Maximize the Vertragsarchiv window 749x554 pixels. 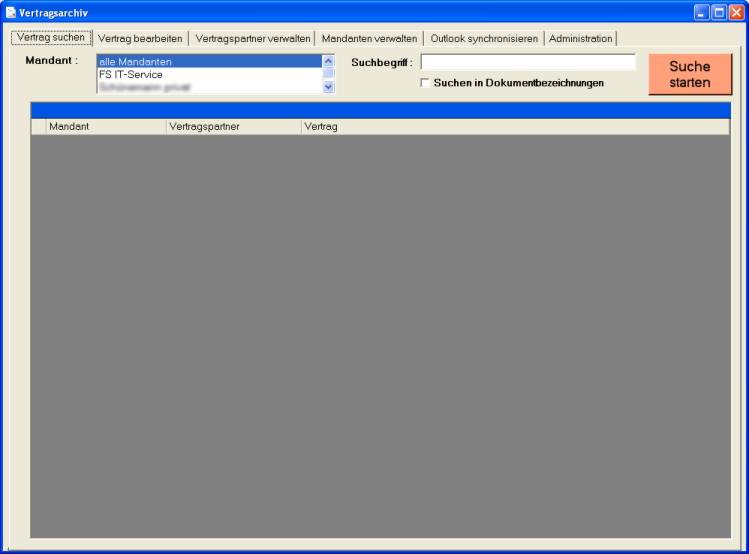[718, 12]
